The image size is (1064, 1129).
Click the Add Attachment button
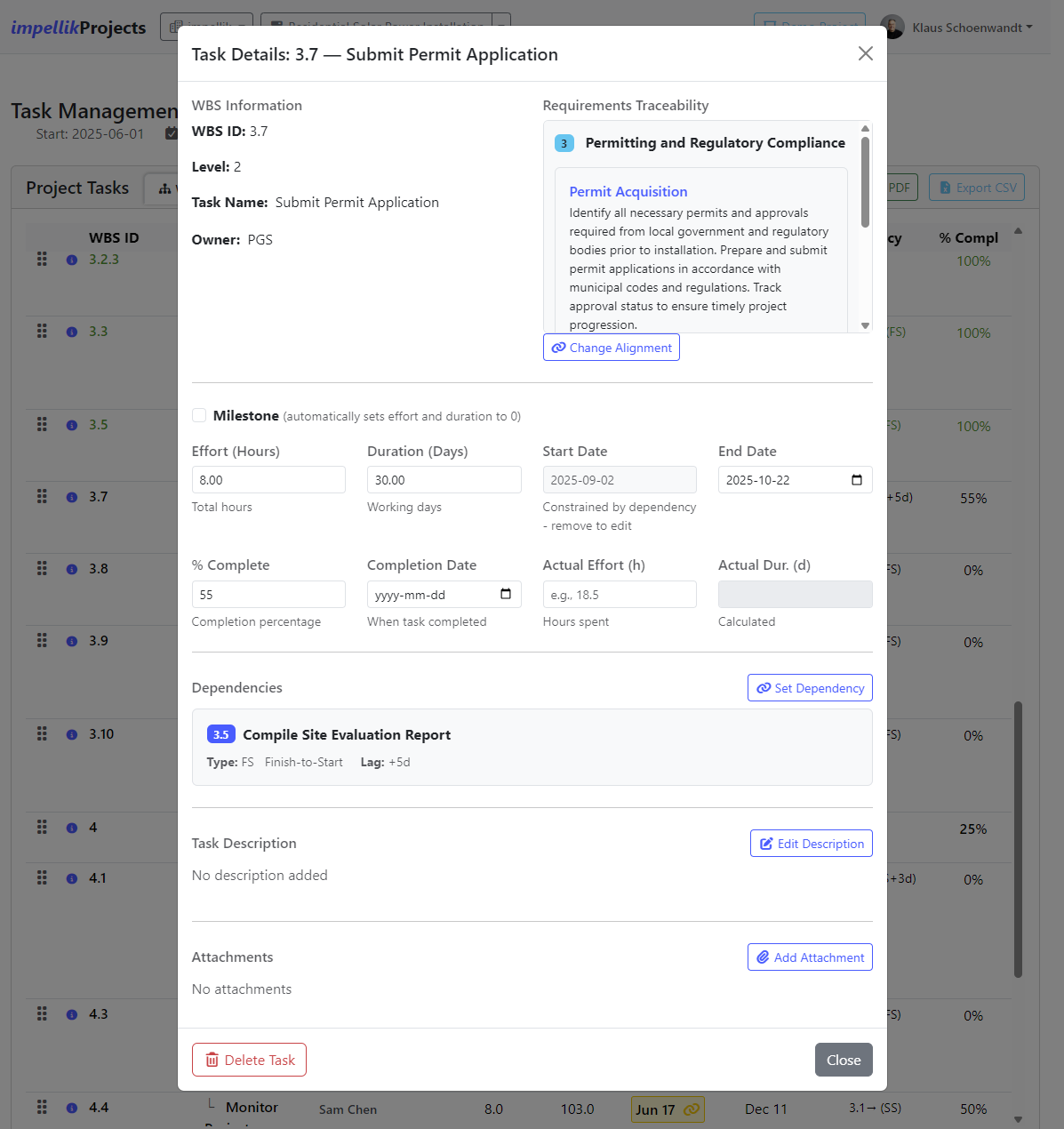(x=810, y=957)
